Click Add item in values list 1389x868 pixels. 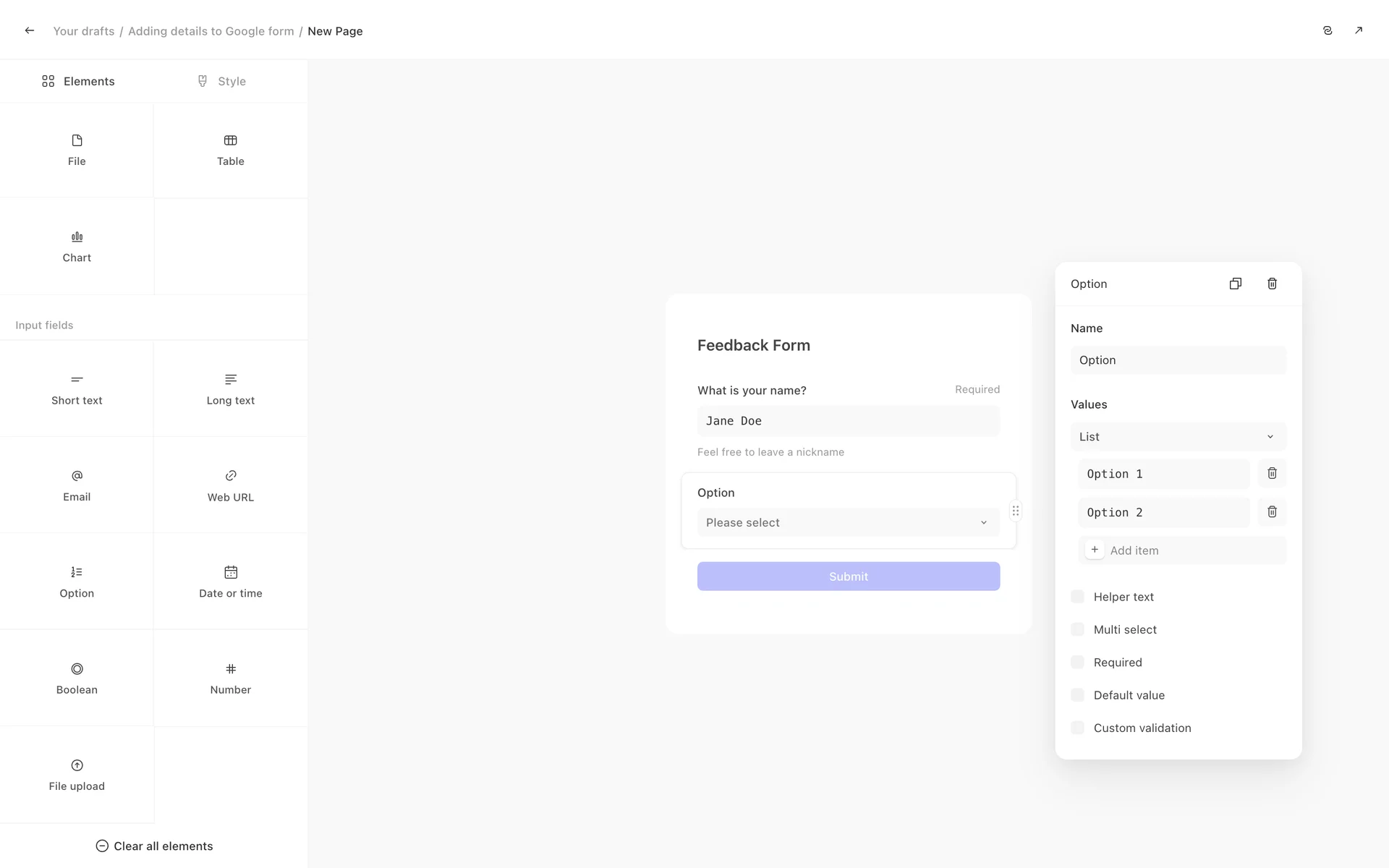point(1133,550)
